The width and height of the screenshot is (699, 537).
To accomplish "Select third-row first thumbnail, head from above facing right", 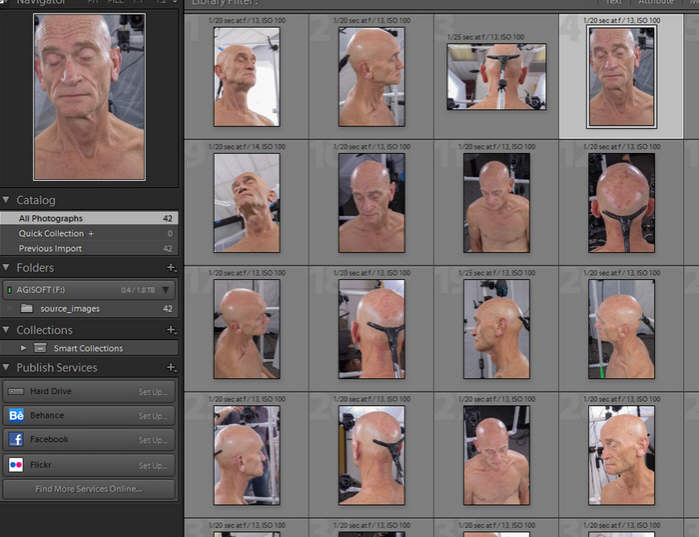I will pyautogui.click(x=247, y=329).
